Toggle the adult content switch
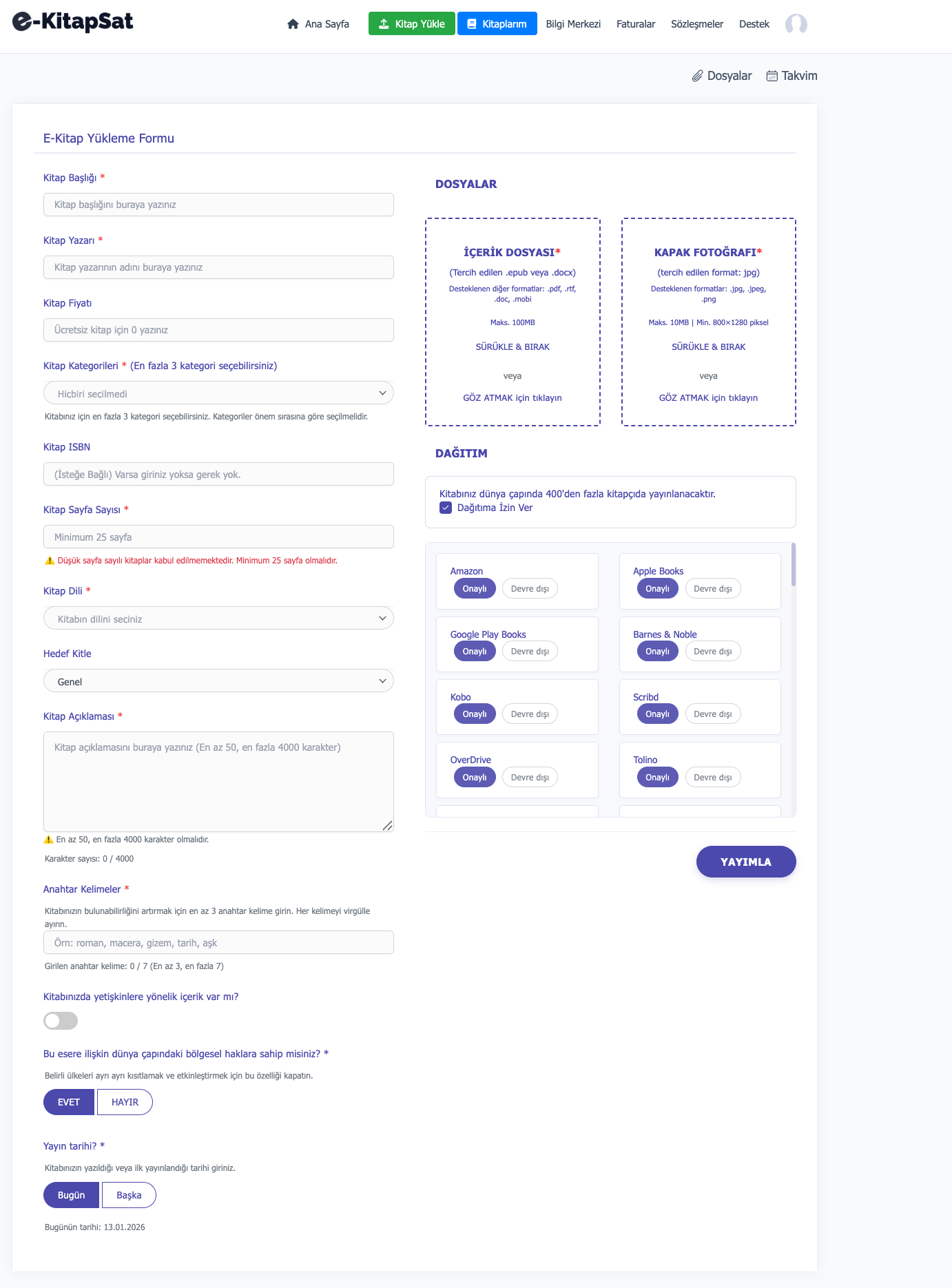 coord(61,1021)
